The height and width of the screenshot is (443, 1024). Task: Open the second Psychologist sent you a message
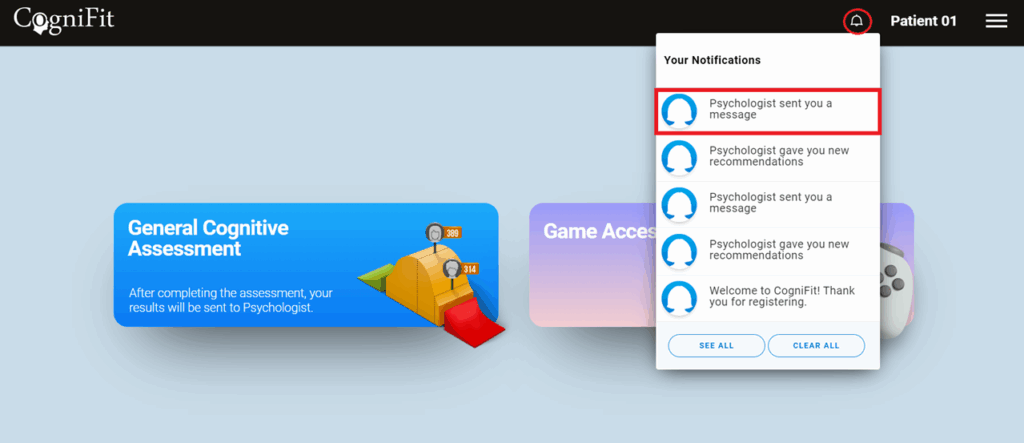click(x=768, y=205)
